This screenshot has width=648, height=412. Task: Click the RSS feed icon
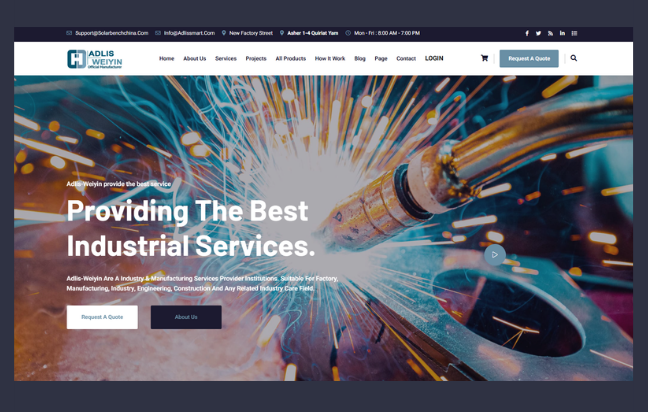[x=550, y=33]
